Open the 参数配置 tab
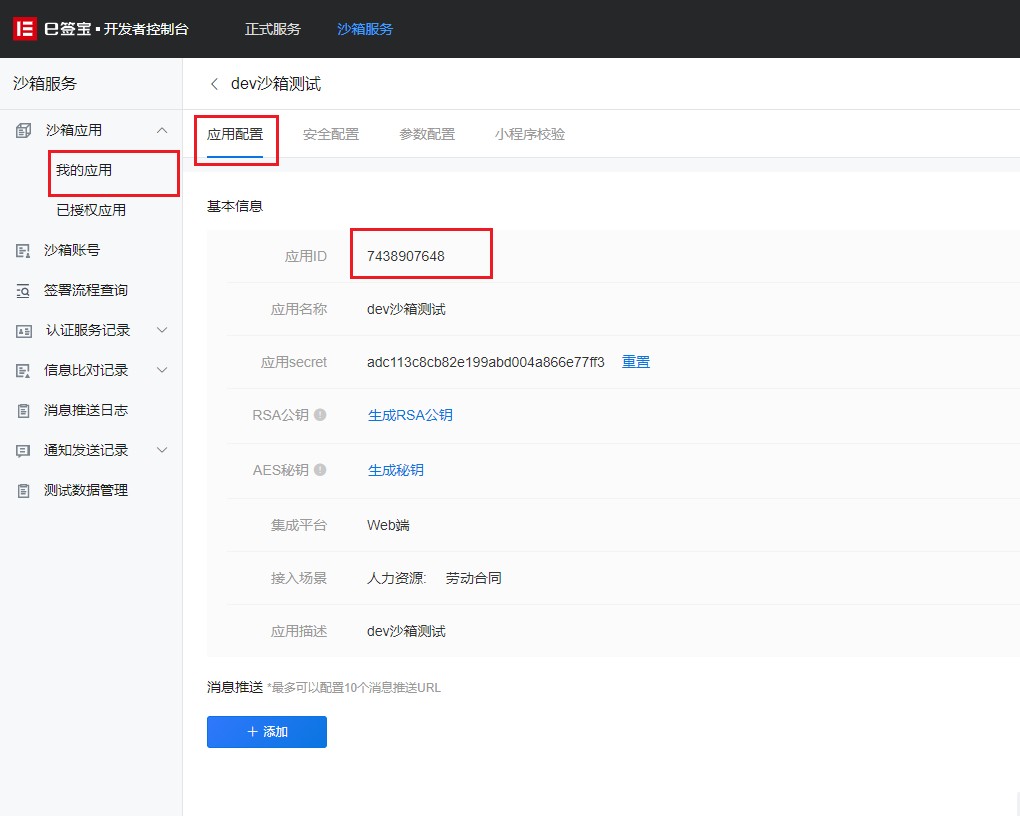 pos(427,134)
